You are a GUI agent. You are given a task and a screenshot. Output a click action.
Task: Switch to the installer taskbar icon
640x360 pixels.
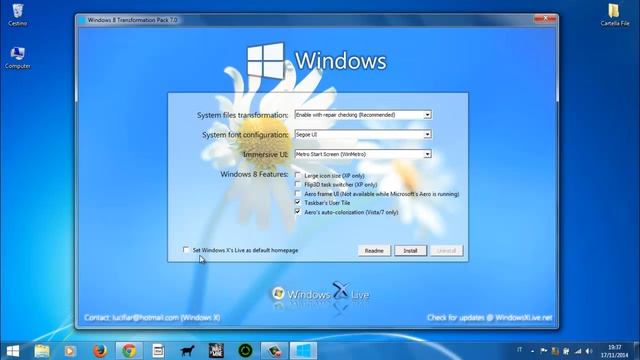tap(274, 351)
